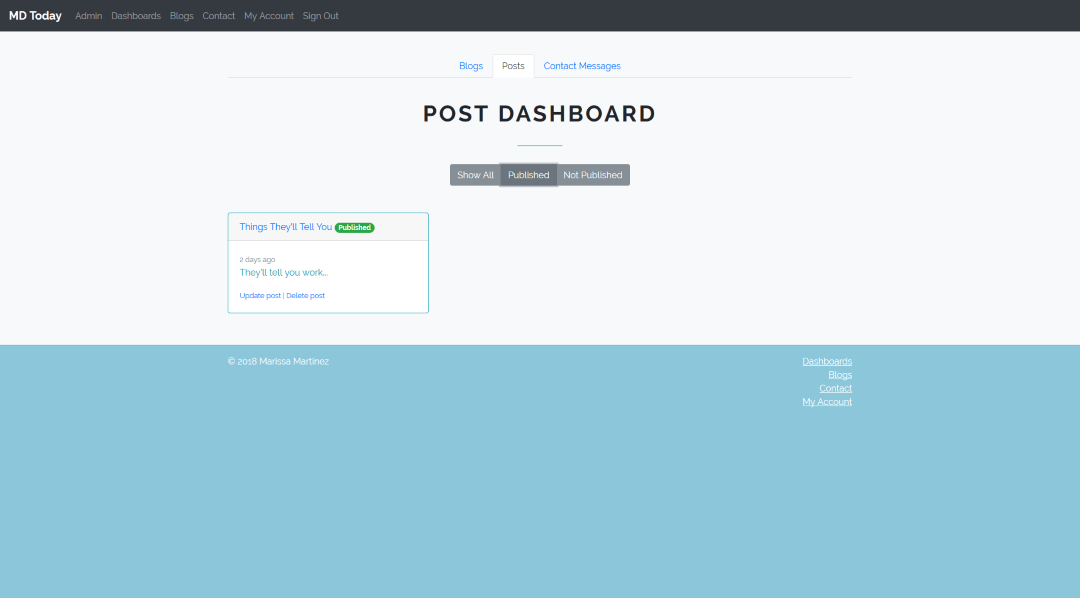
Task: Open the footer Contact link
Action: [x=835, y=389]
